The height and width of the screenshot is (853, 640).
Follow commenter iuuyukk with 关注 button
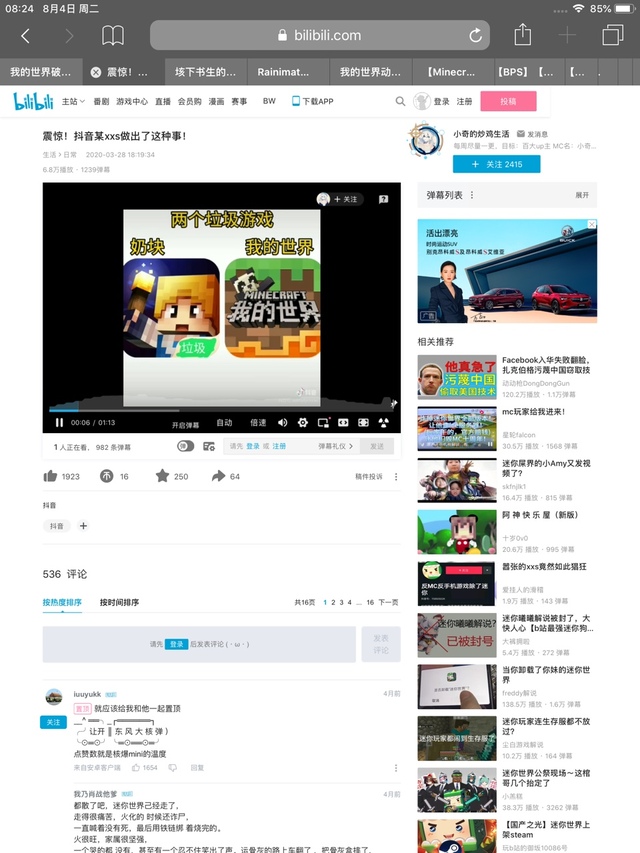tap(53, 722)
